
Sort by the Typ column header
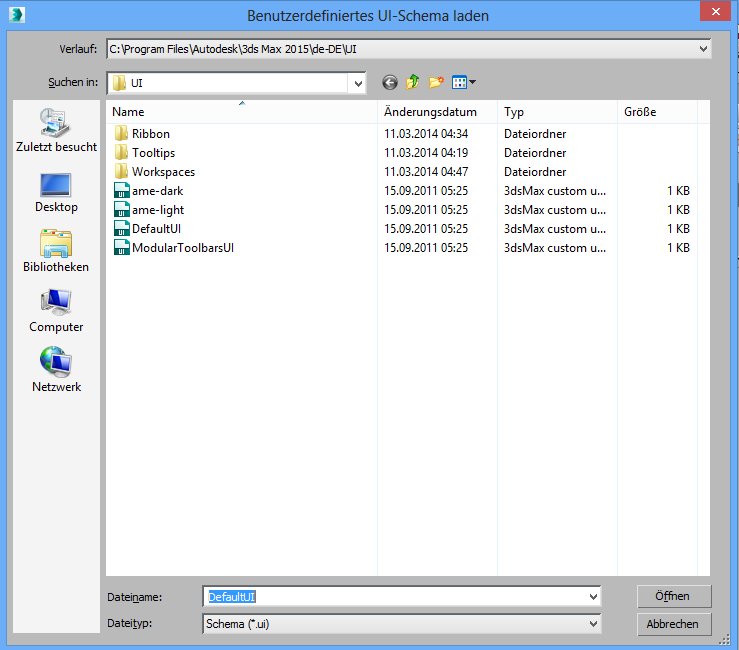coord(558,112)
